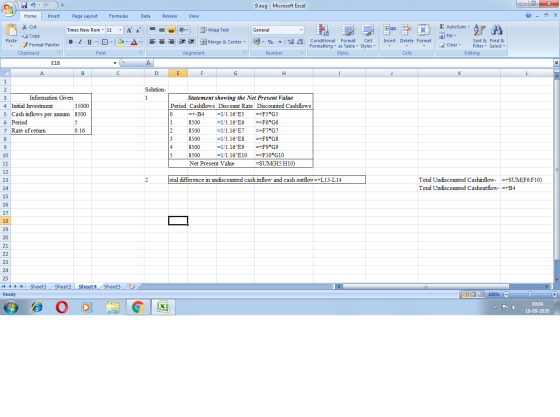
Task: Click the Fill Color paint bucket
Action: [x=121, y=42]
